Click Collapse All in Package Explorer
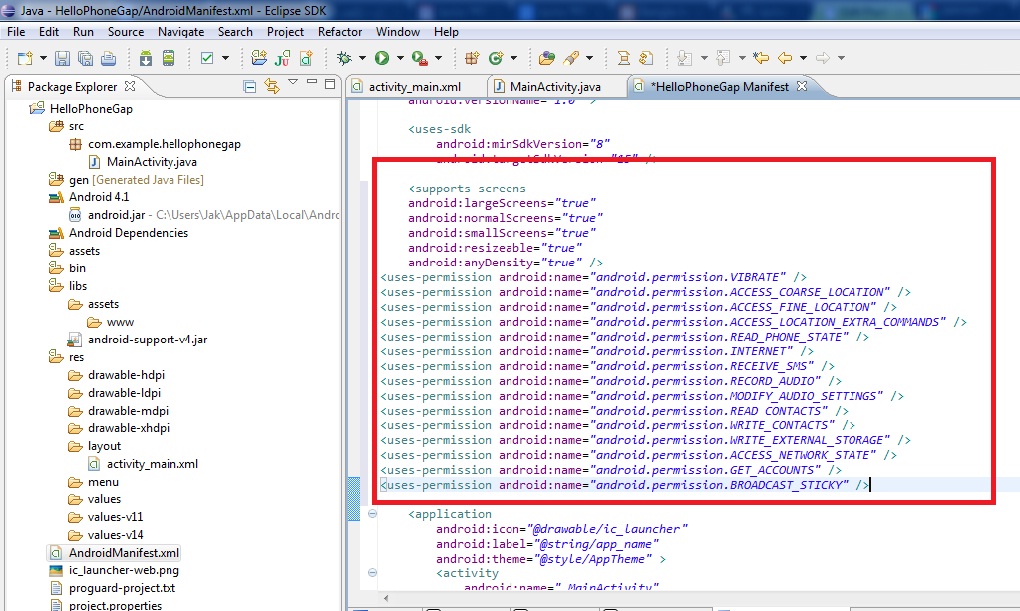 [x=249, y=86]
